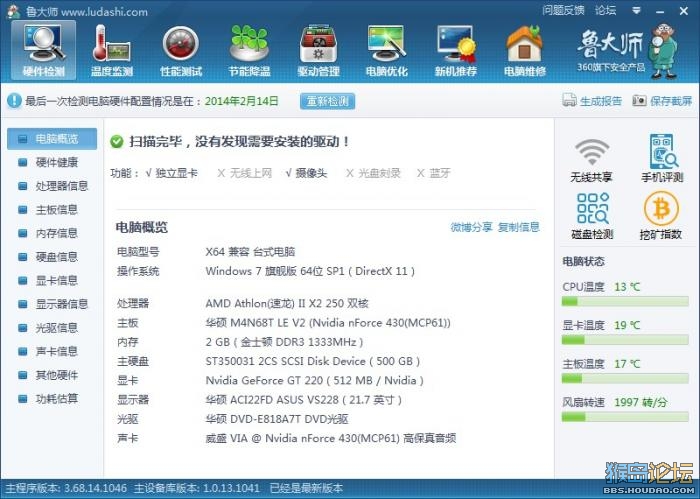This screenshot has width=700, height=499.
Task: Click optical drive value DVD-E818A7T
Action: (277, 419)
